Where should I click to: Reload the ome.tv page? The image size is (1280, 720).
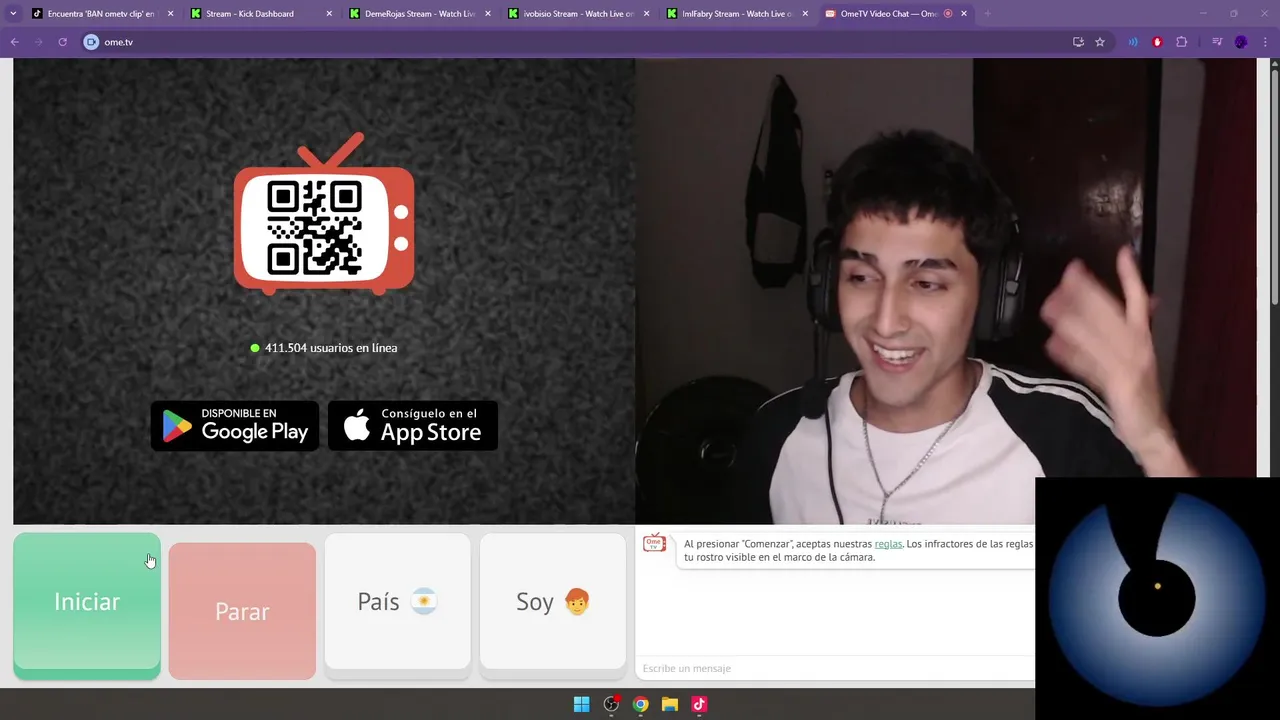pyautogui.click(x=62, y=42)
